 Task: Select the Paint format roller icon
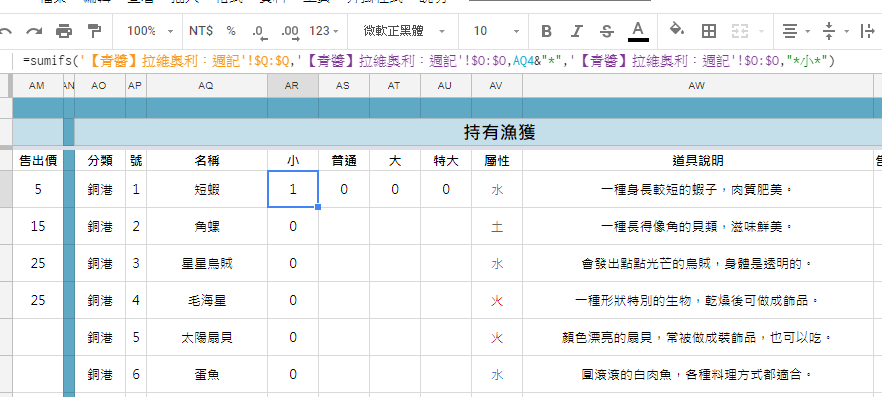click(x=94, y=31)
